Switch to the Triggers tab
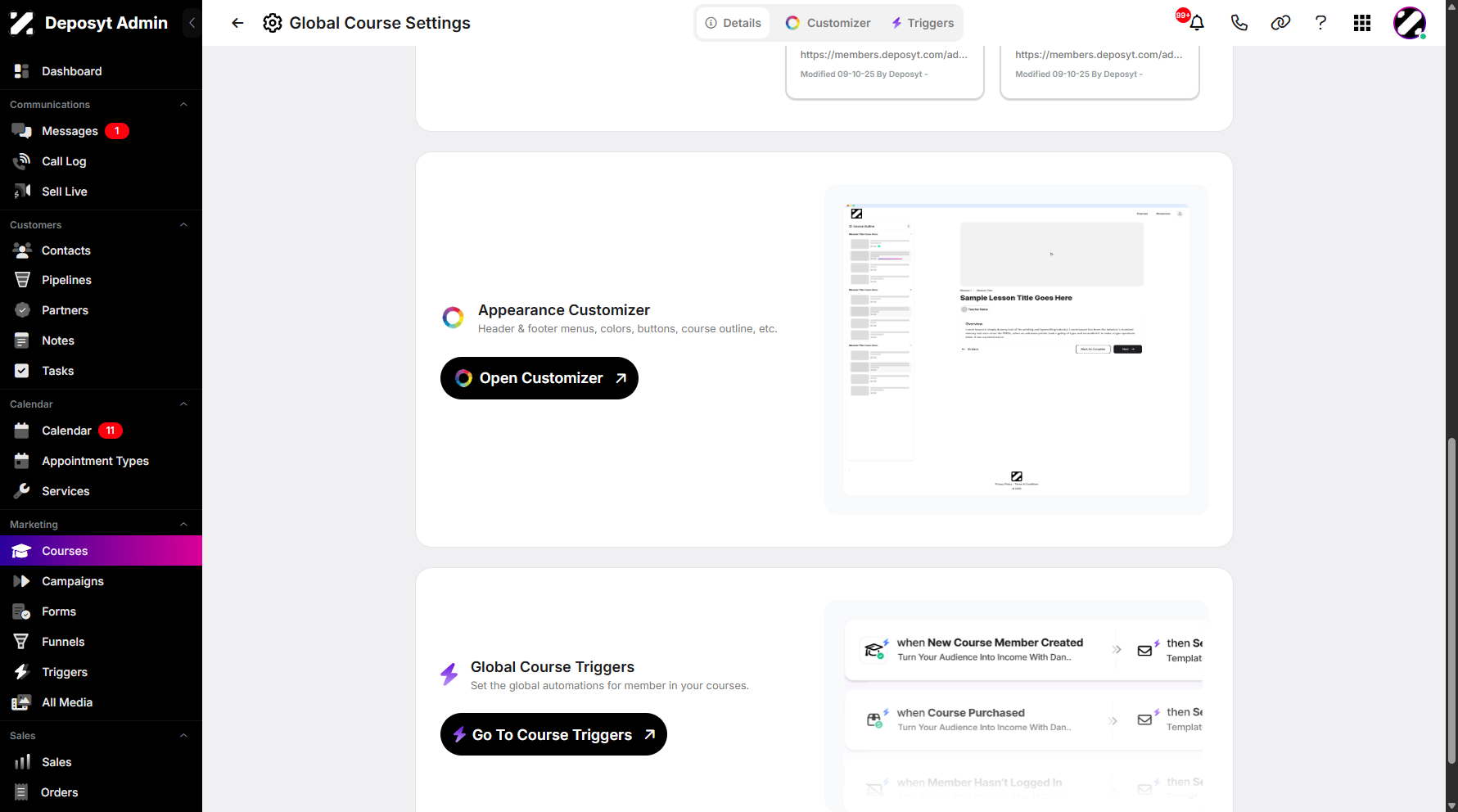1458x812 pixels. click(923, 23)
